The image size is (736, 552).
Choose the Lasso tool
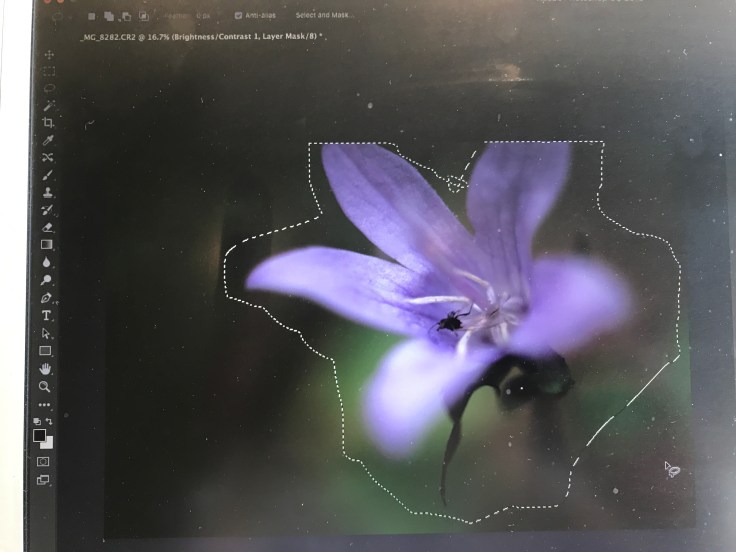(x=49, y=88)
